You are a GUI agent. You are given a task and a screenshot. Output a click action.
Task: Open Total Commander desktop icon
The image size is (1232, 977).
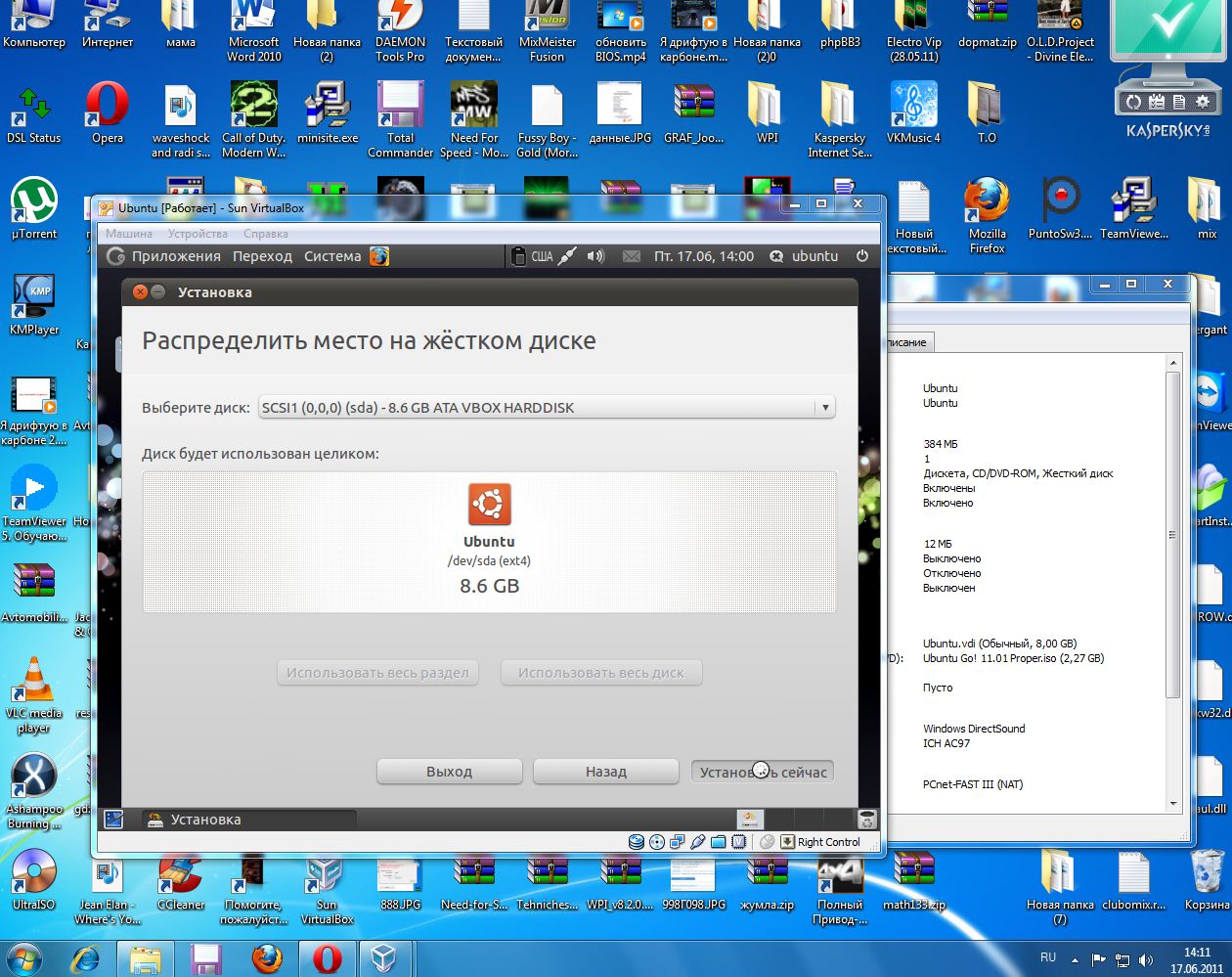click(x=400, y=119)
